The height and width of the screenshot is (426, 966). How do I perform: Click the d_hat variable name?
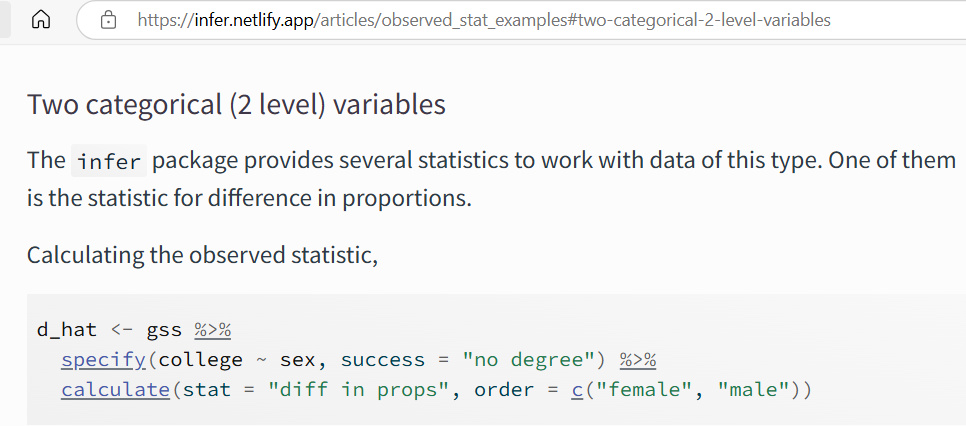click(67, 330)
